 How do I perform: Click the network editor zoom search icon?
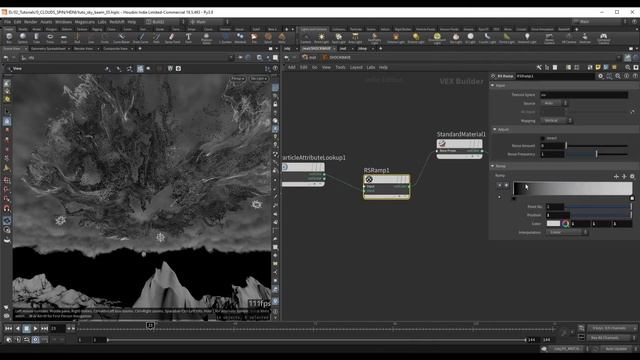(x=628, y=67)
